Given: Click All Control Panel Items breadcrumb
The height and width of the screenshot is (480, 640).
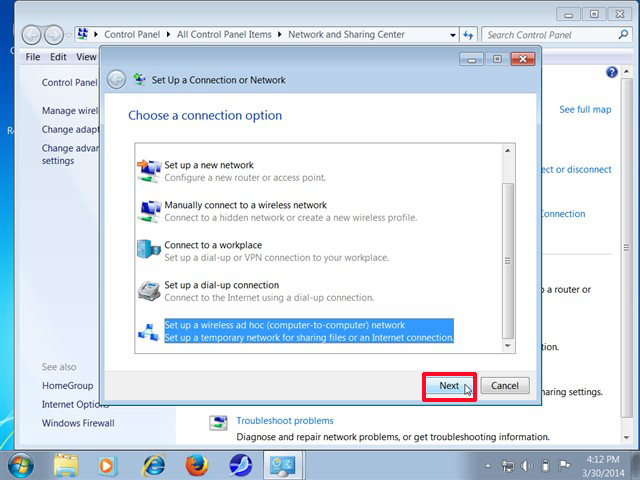Looking at the screenshot, I should point(224,35).
